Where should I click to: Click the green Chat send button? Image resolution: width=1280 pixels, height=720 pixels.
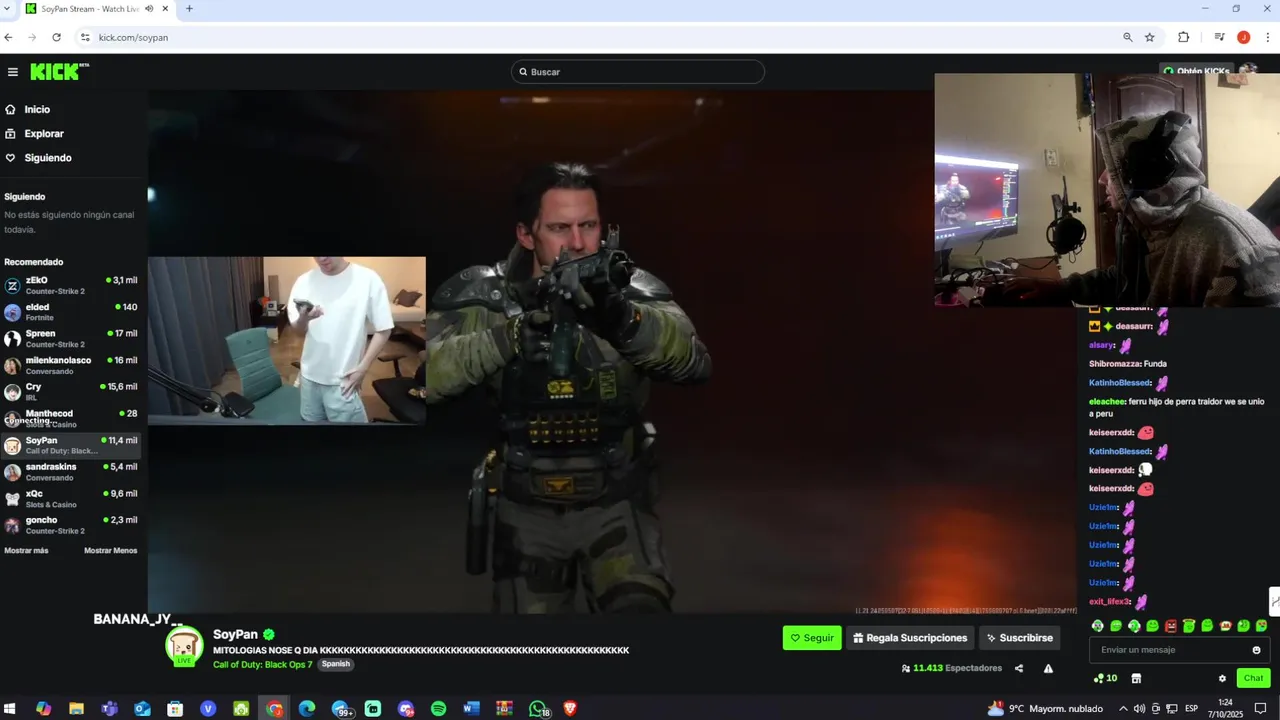1254,678
